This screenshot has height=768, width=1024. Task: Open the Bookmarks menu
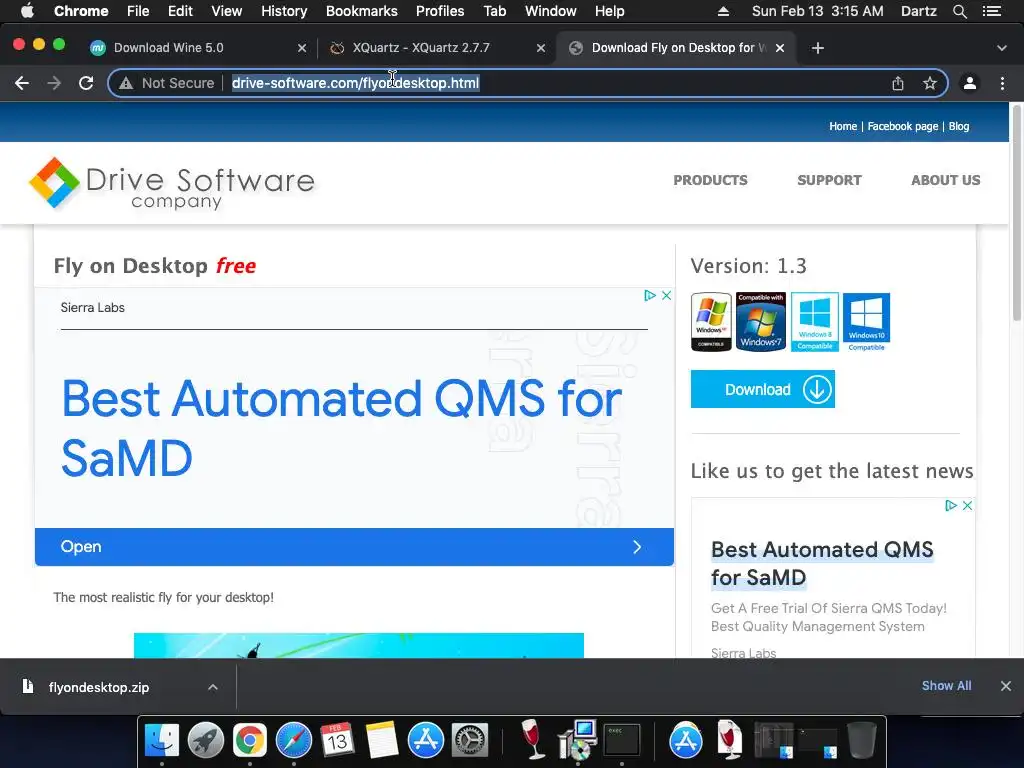[362, 11]
